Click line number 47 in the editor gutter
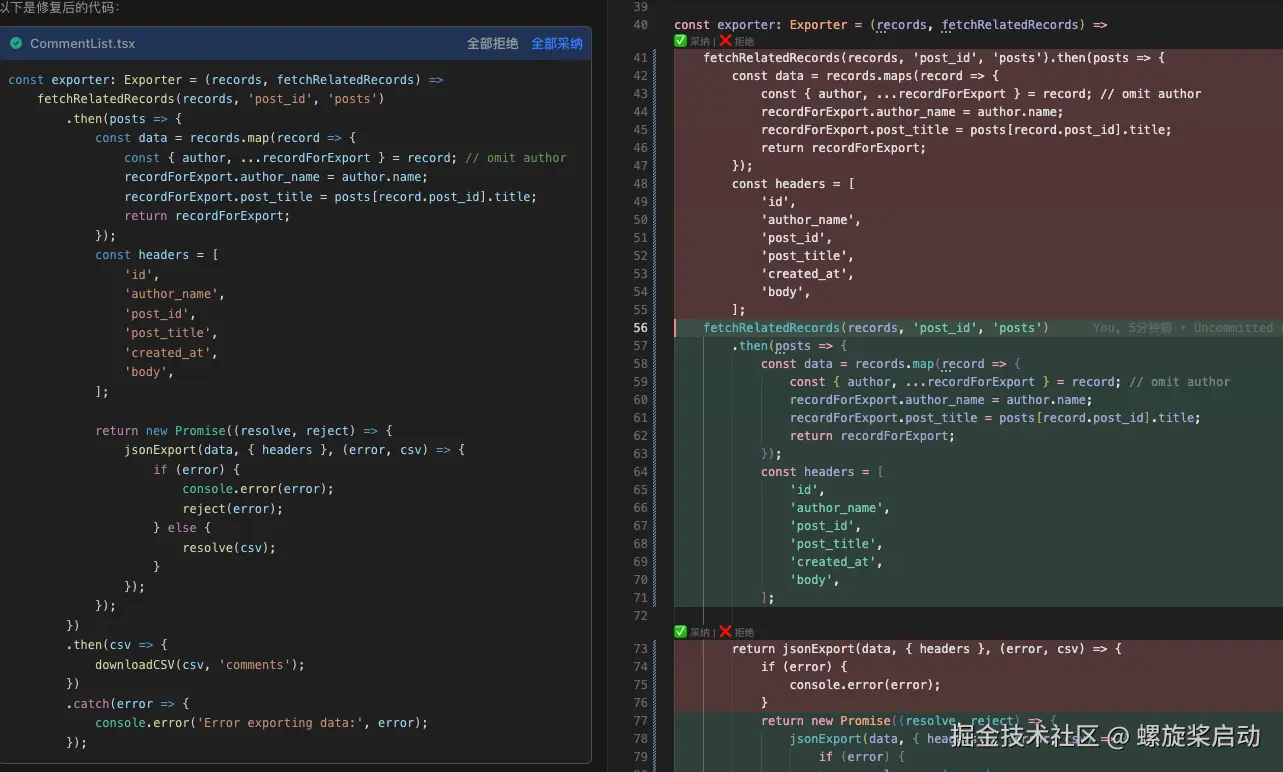This screenshot has height=772, width=1283. [x=640, y=166]
